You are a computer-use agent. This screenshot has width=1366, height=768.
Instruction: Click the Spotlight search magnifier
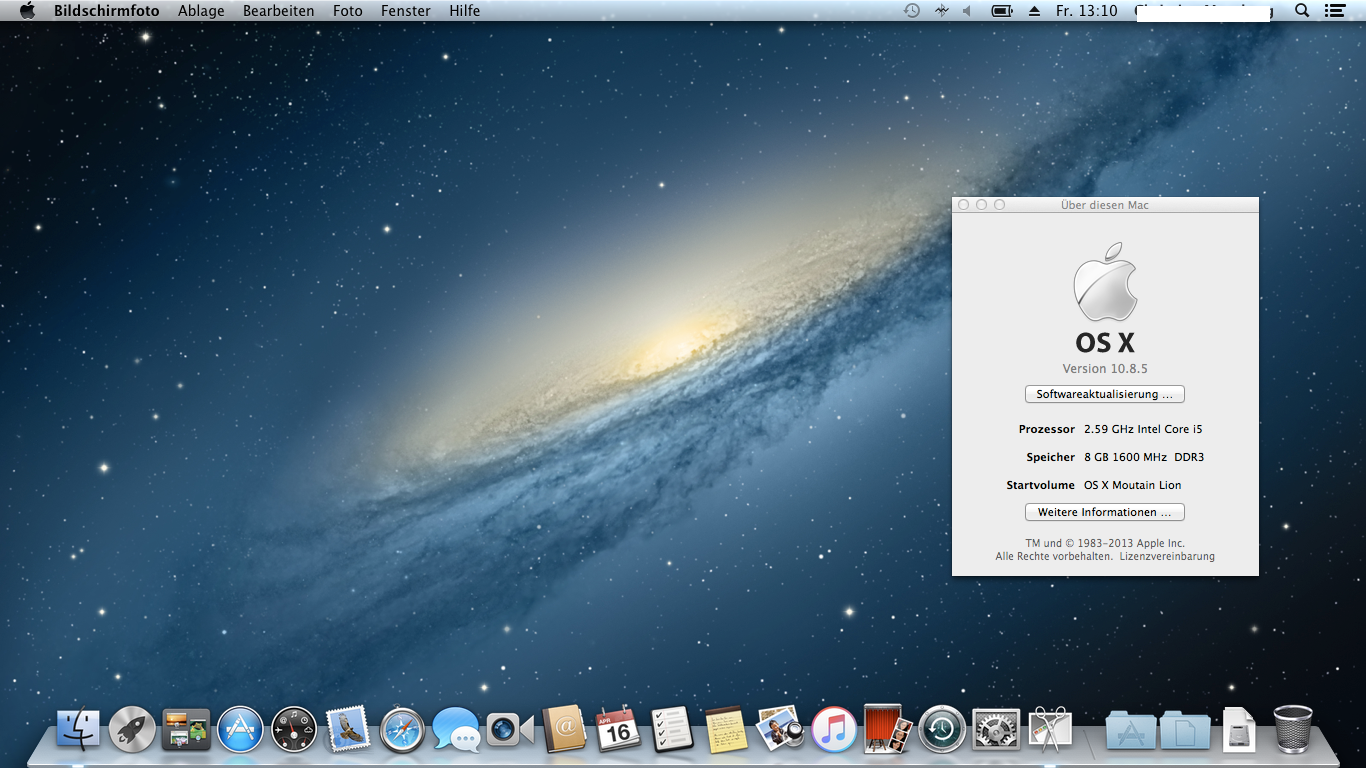[x=1301, y=11]
